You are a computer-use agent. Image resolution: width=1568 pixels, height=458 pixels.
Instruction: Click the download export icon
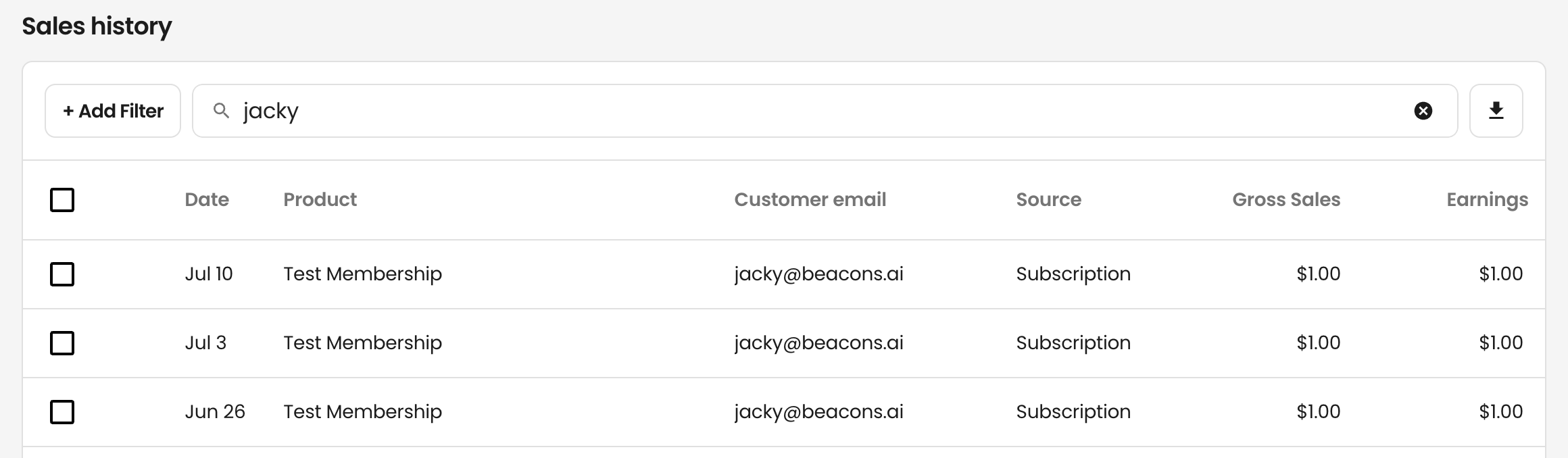(1496, 111)
